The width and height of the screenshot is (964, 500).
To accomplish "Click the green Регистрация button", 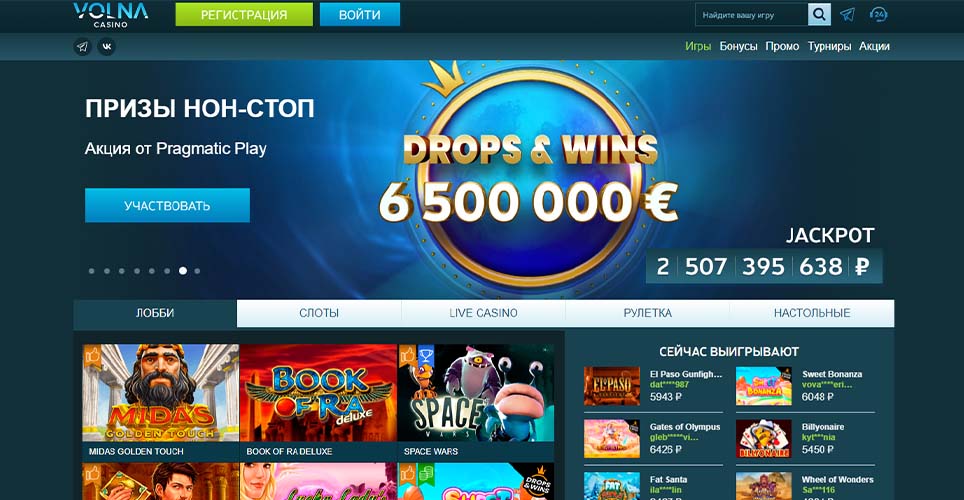I will tap(244, 15).
